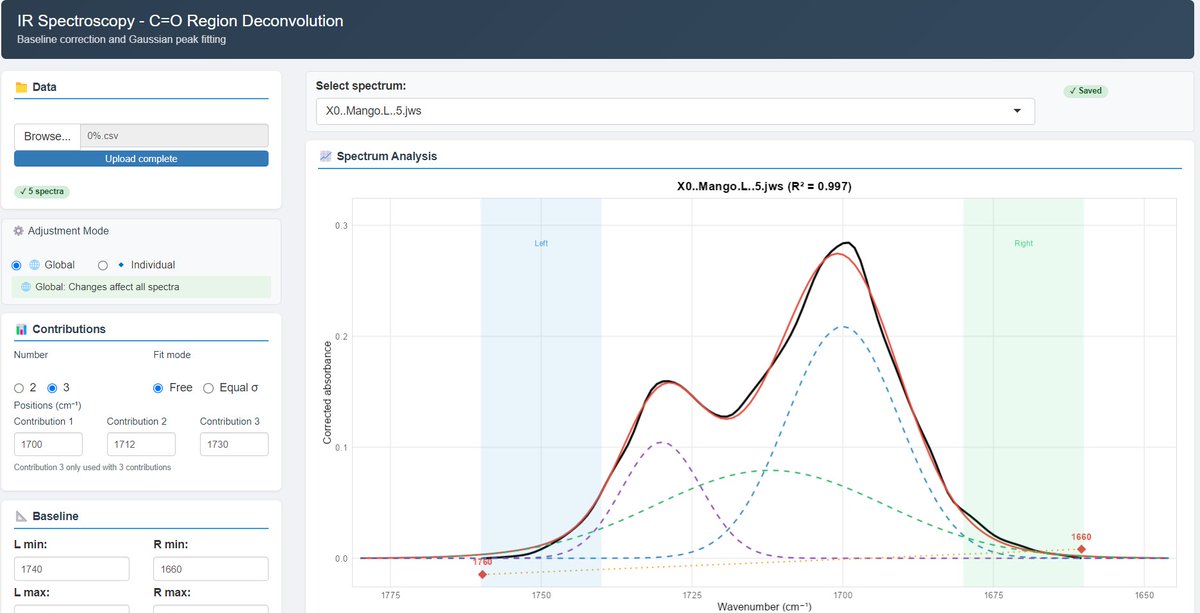Click the Positions (cm⁻¹) label
The image size is (1200, 613).
(x=48, y=405)
